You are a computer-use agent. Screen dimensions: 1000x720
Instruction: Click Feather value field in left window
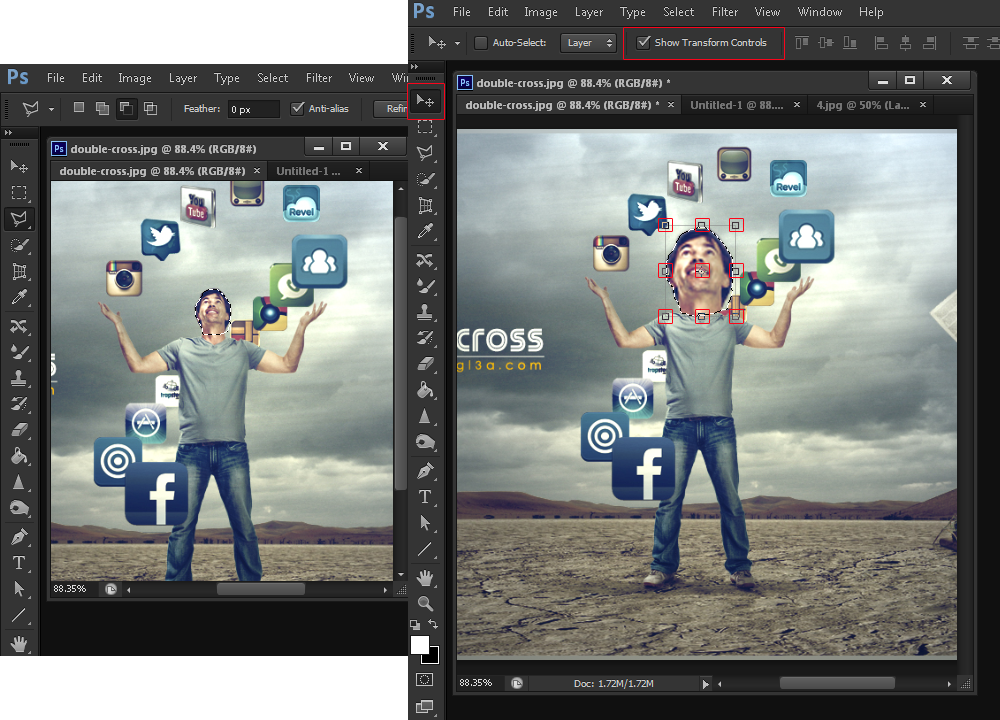pyautogui.click(x=253, y=109)
